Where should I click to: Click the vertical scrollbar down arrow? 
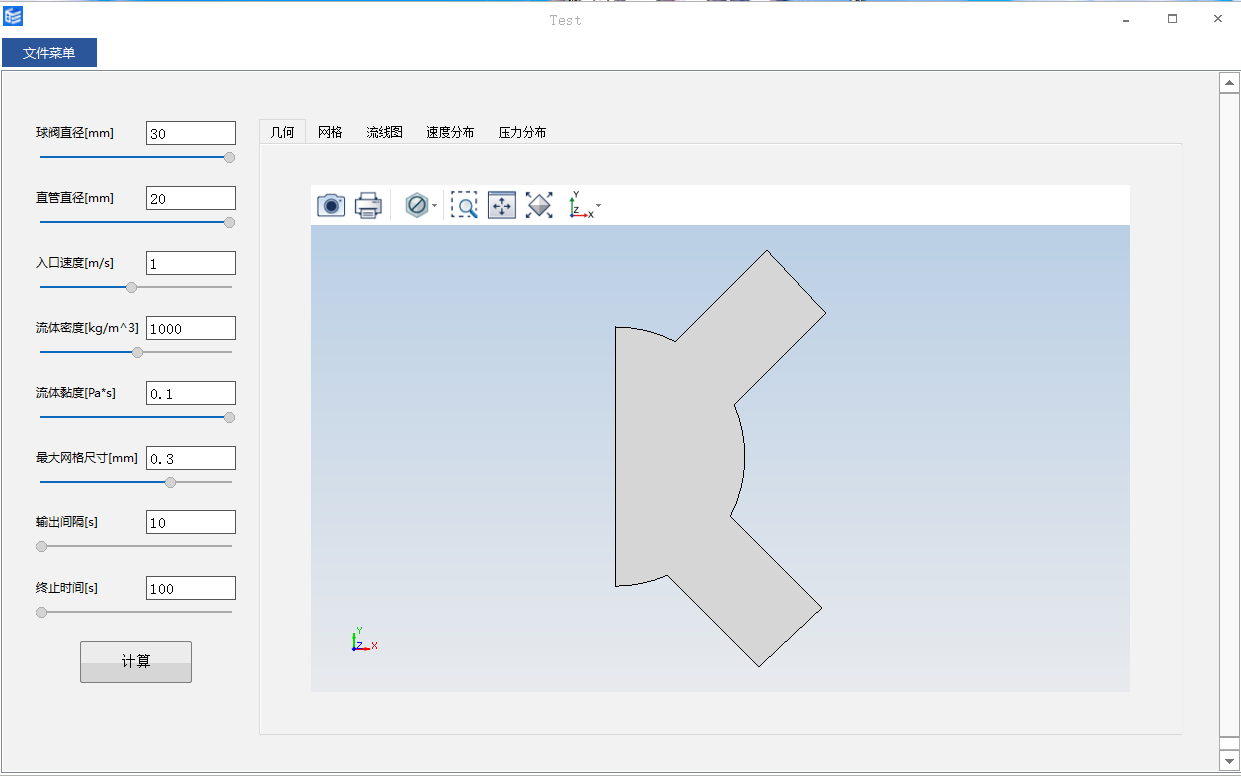point(1230,760)
